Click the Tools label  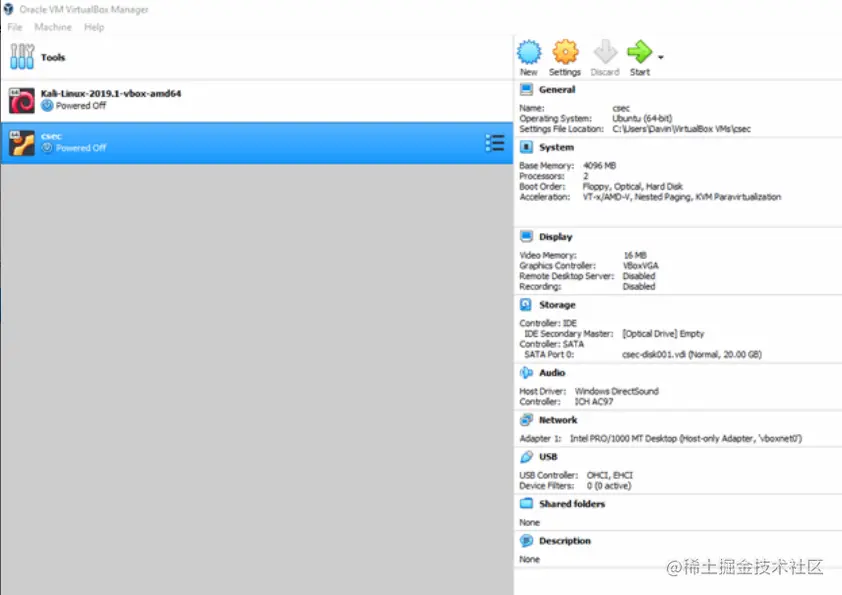point(53,57)
